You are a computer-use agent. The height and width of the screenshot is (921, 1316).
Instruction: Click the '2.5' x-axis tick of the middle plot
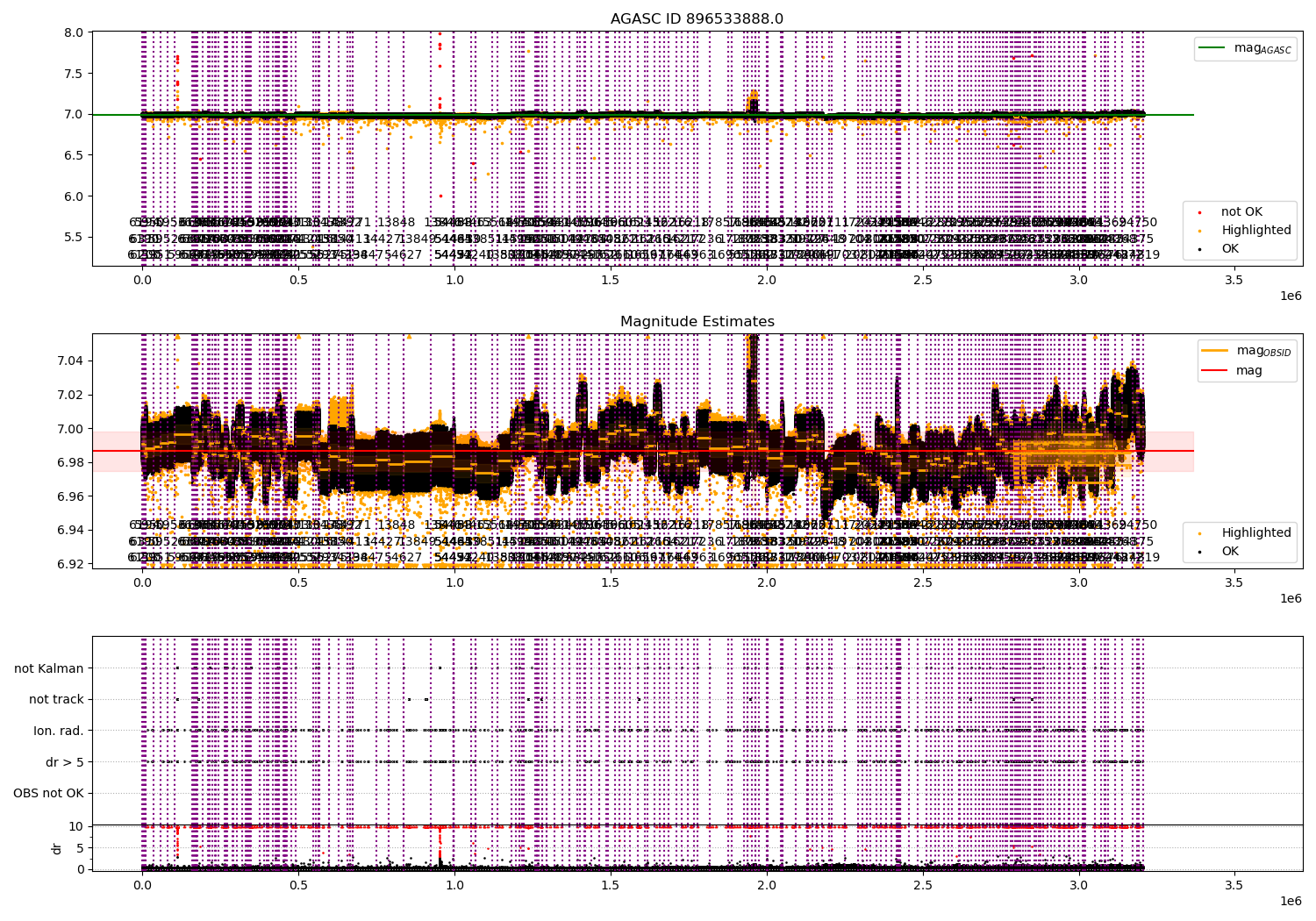pos(922,583)
